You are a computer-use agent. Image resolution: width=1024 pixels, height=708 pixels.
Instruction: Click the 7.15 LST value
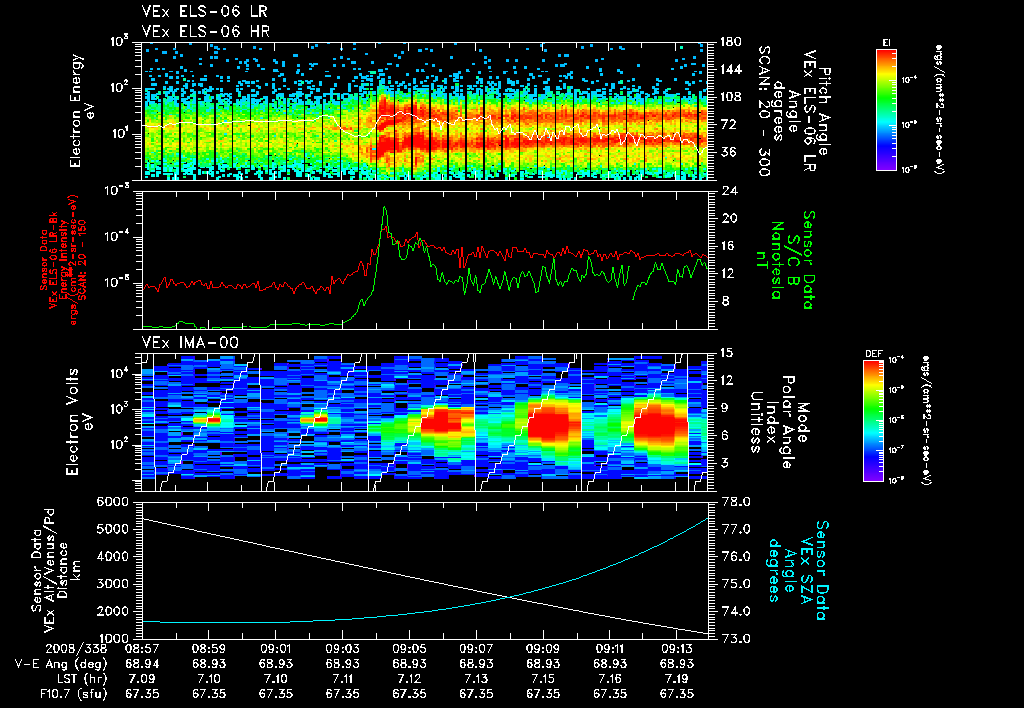(543, 679)
